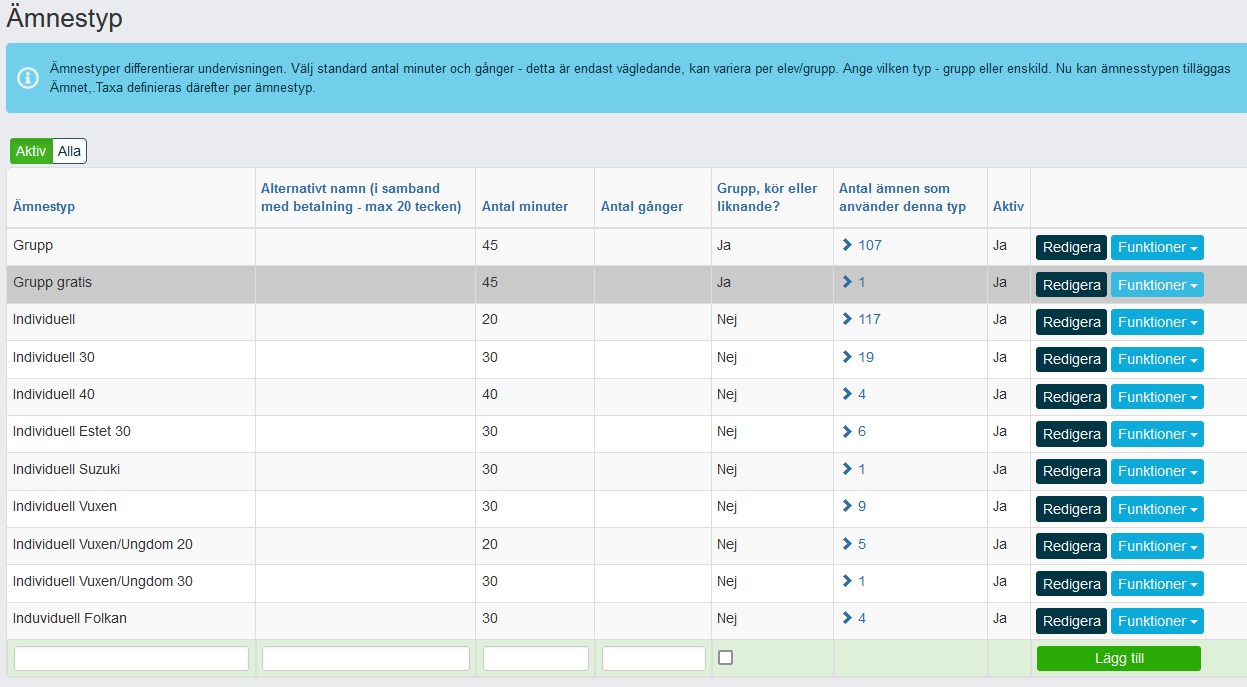Click Redigera for Individuell 30
This screenshot has width=1247, height=687.
1071,359
